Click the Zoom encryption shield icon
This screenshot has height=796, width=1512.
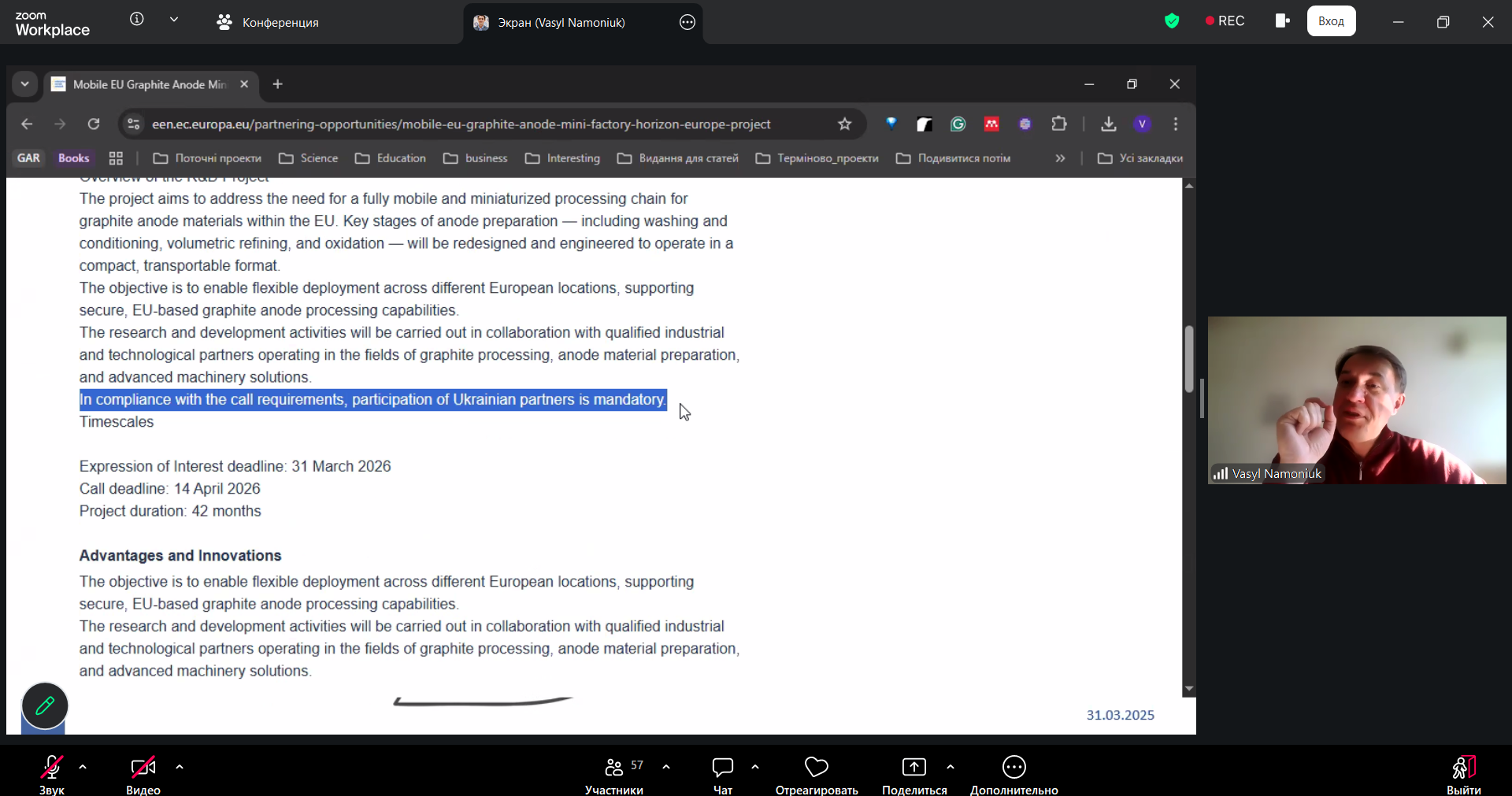(1172, 21)
